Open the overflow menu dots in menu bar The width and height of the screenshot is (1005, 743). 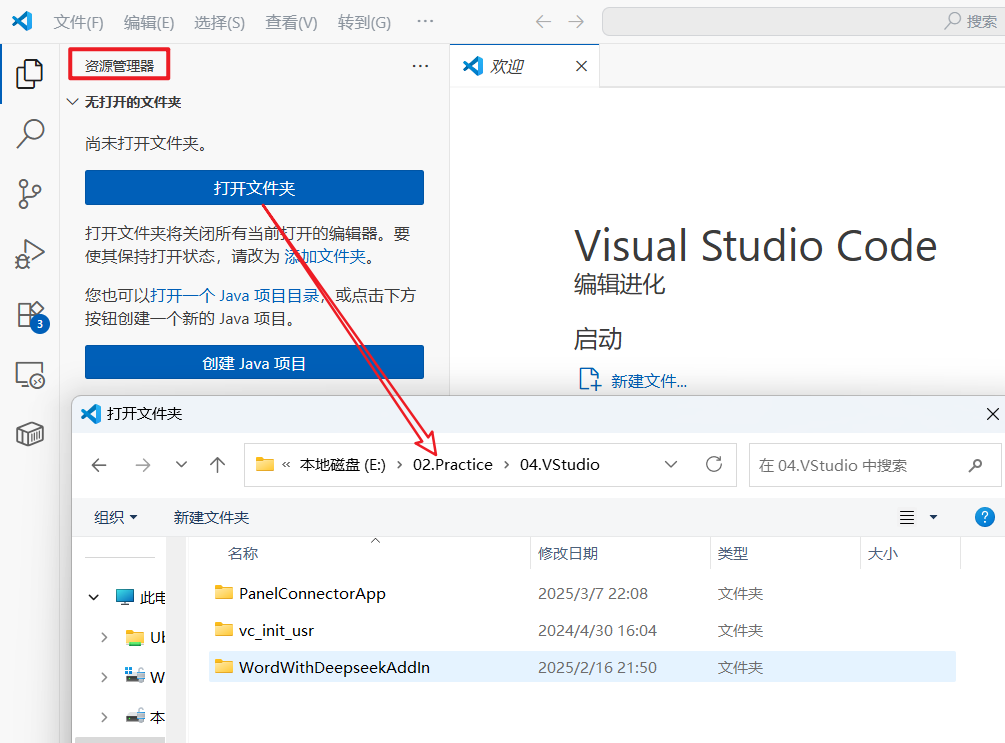(425, 21)
